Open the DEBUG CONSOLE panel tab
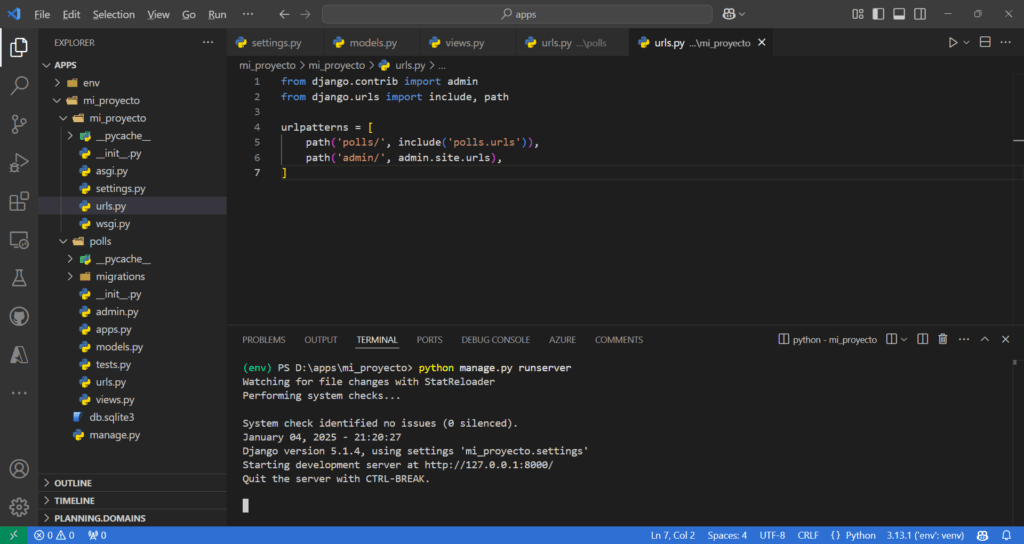The height and width of the screenshot is (544, 1024). click(496, 340)
